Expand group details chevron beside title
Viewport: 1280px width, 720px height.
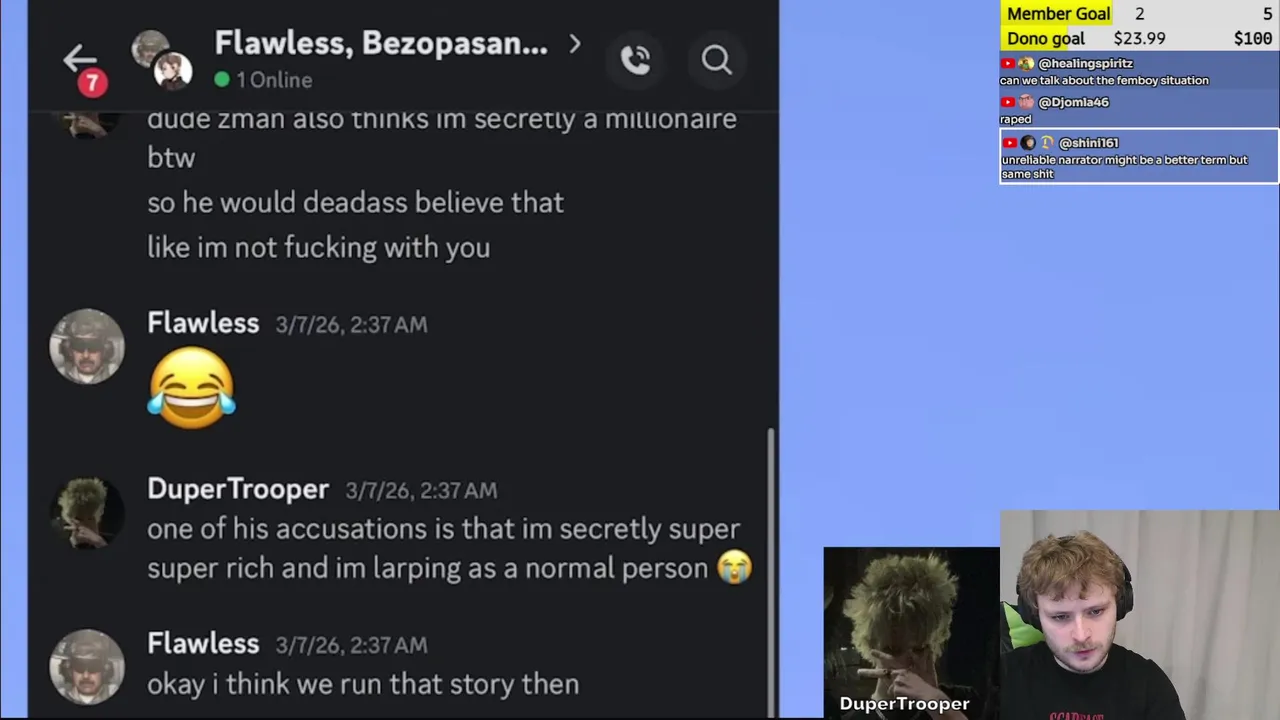click(574, 44)
